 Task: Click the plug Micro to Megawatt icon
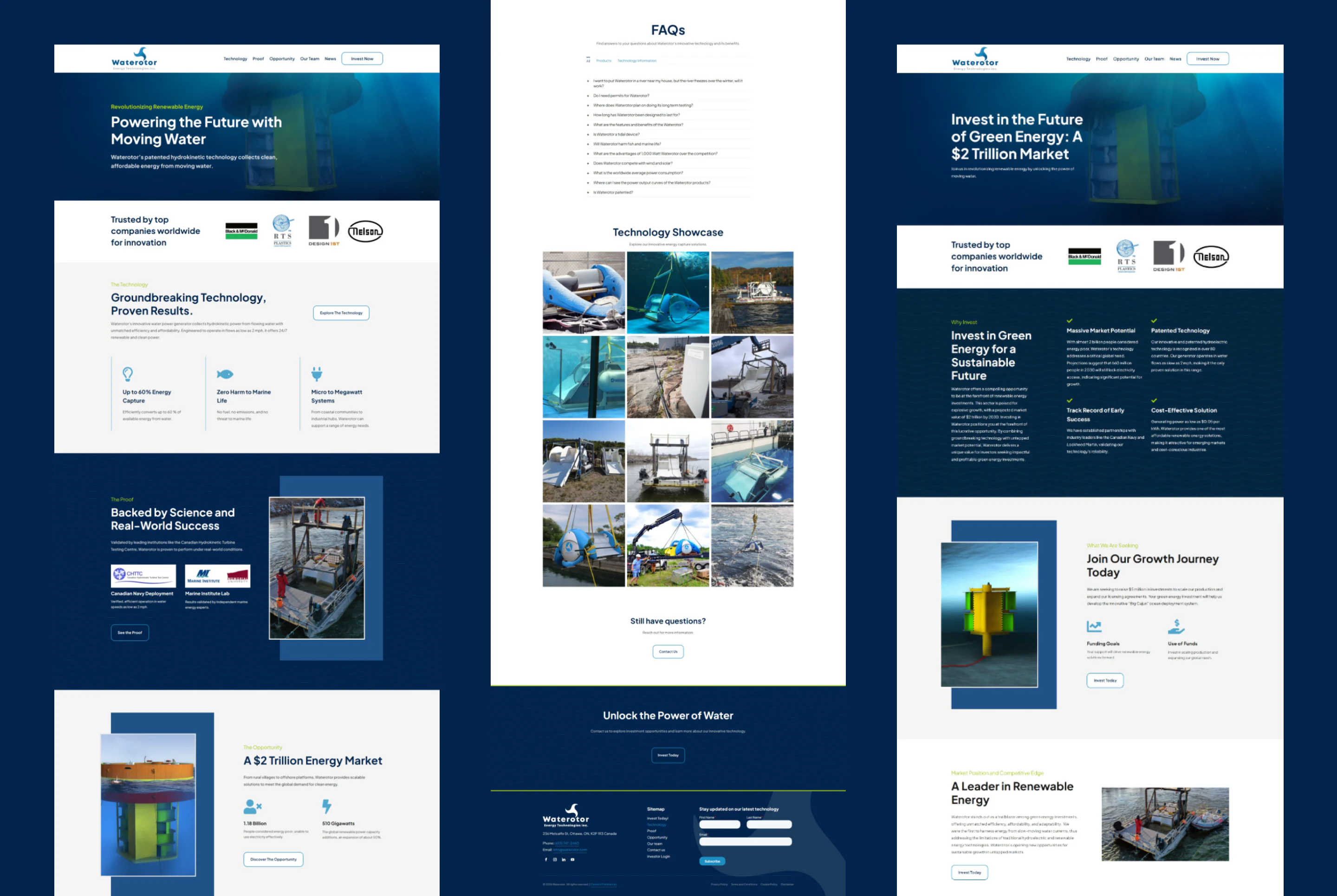point(317,374)
